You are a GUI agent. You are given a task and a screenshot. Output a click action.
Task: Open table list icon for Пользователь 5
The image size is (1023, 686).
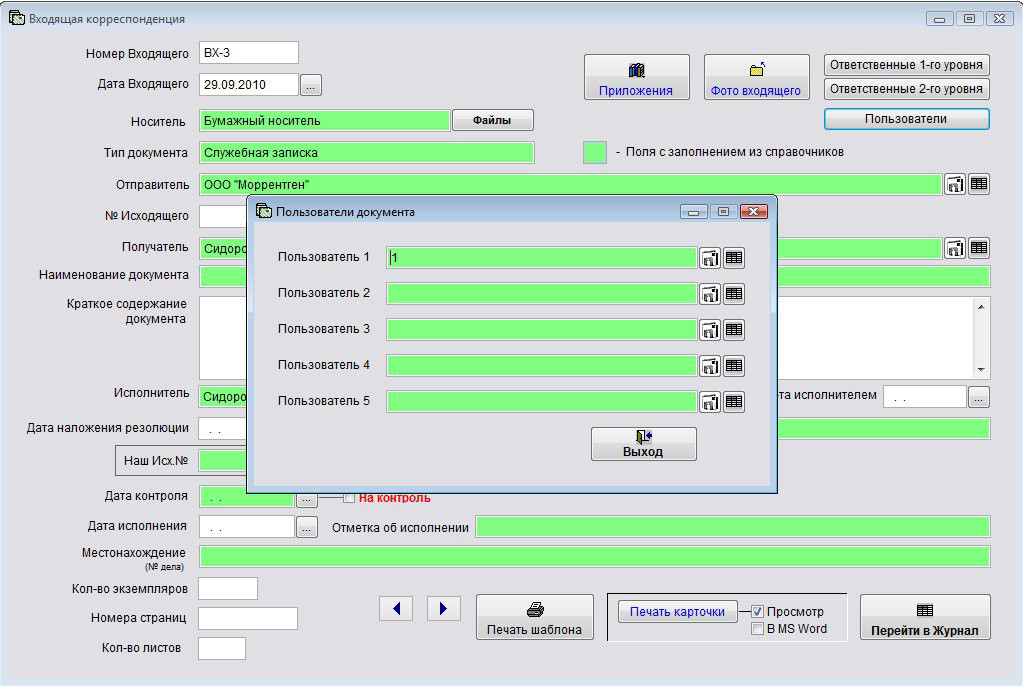[x=734, y=402]
